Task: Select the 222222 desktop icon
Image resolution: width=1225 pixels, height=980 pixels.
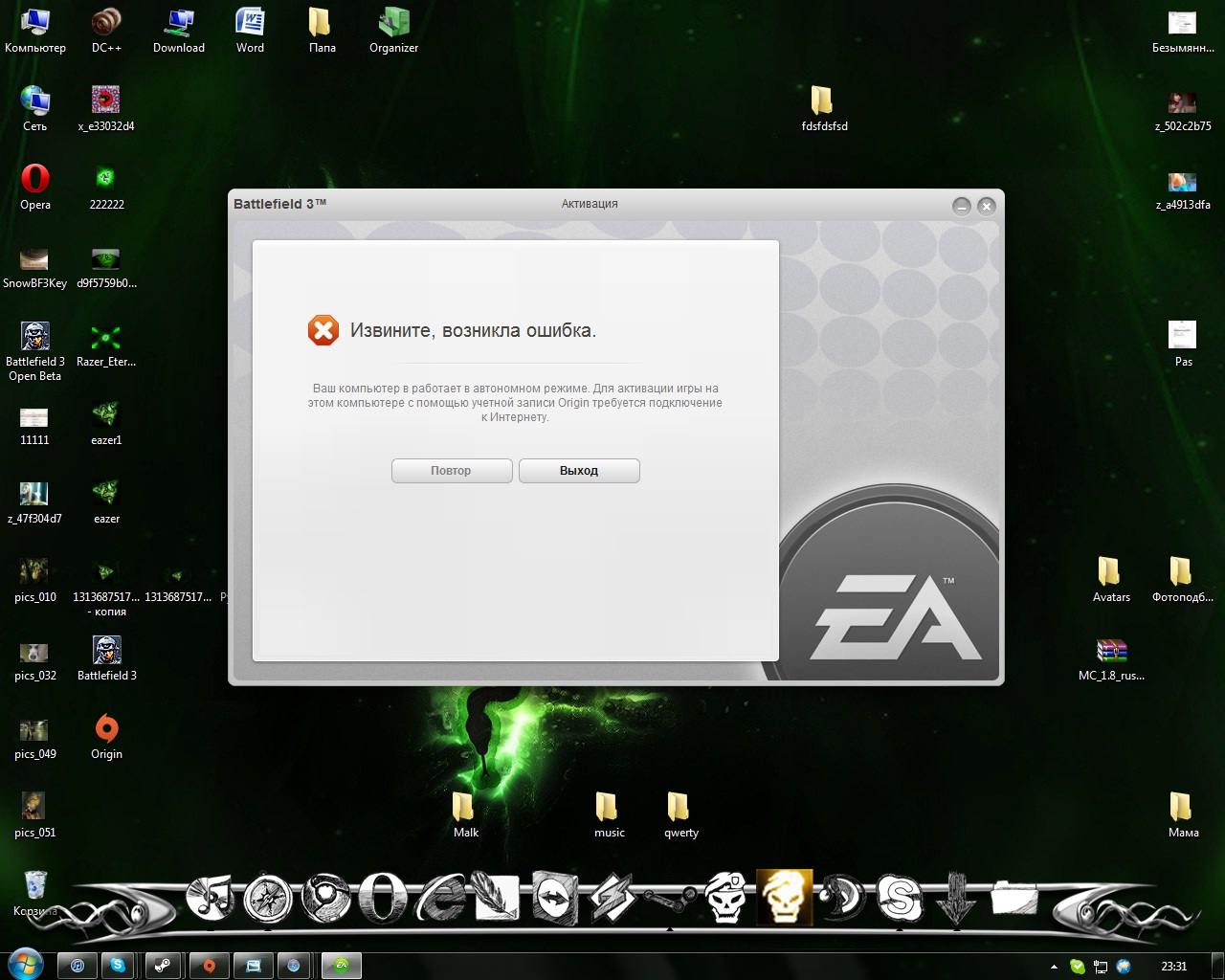Action: click(106, 188)
